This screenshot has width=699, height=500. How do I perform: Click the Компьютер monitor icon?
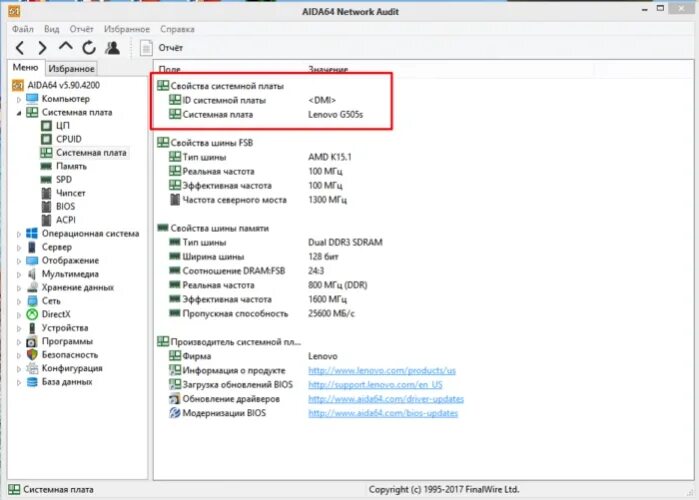[32, 98]
